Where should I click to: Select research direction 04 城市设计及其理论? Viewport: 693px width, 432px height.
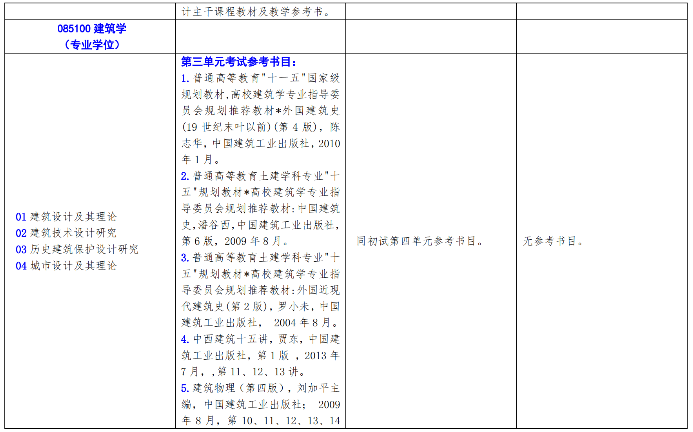(66, 265)
